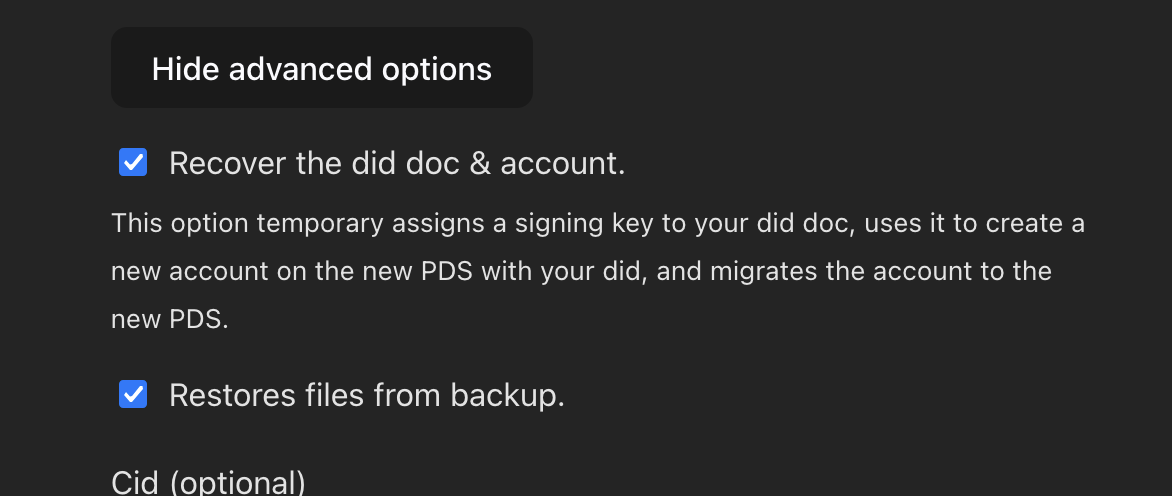
Task: Click description line starting "This option temporary assigns"
Action: 597,223
